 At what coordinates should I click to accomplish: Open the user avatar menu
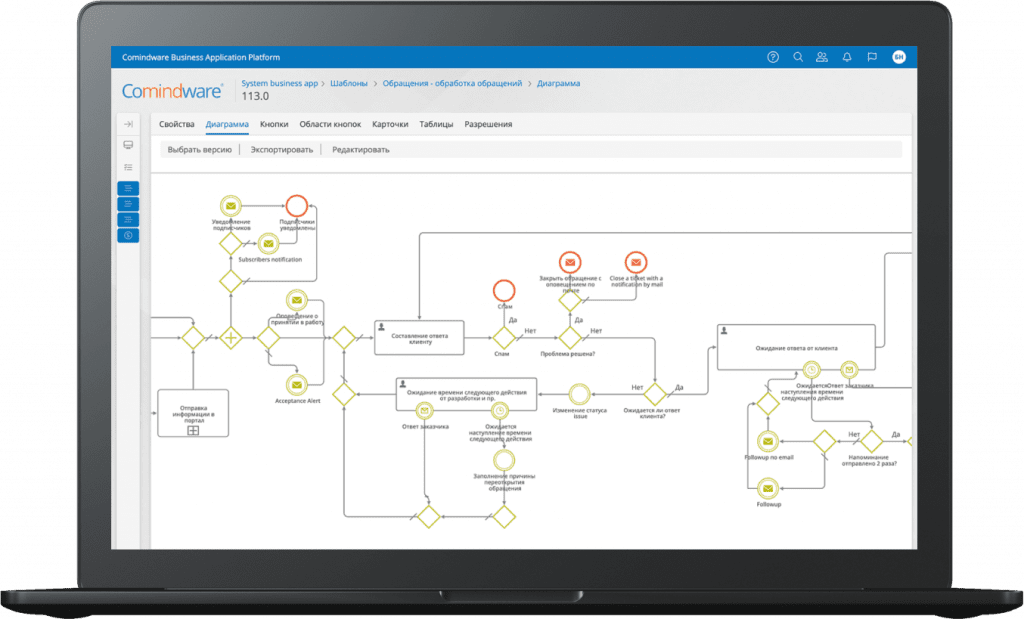899,57
